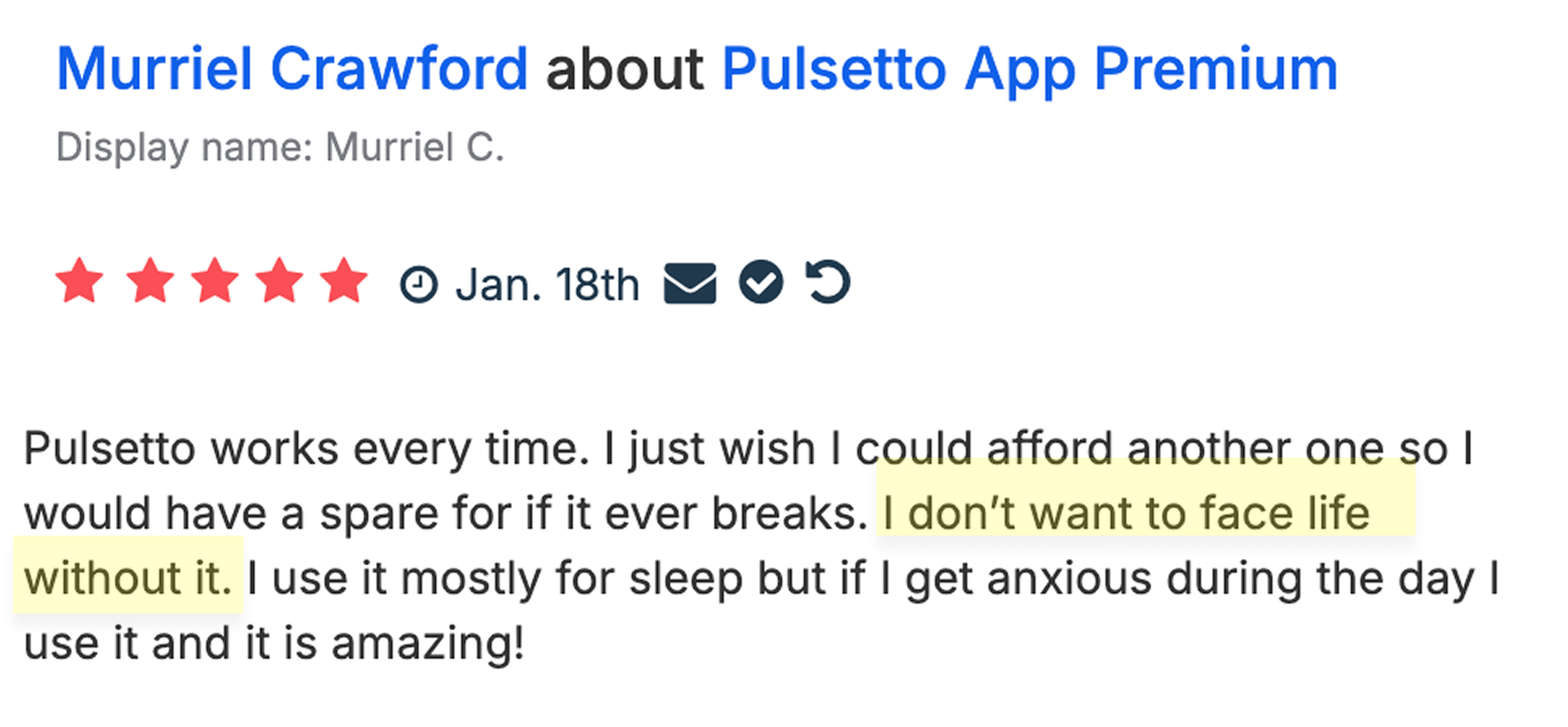Viewport: 1568px width, 727px height.
Task: Click the envelope email icon
Action: (690, 283)
